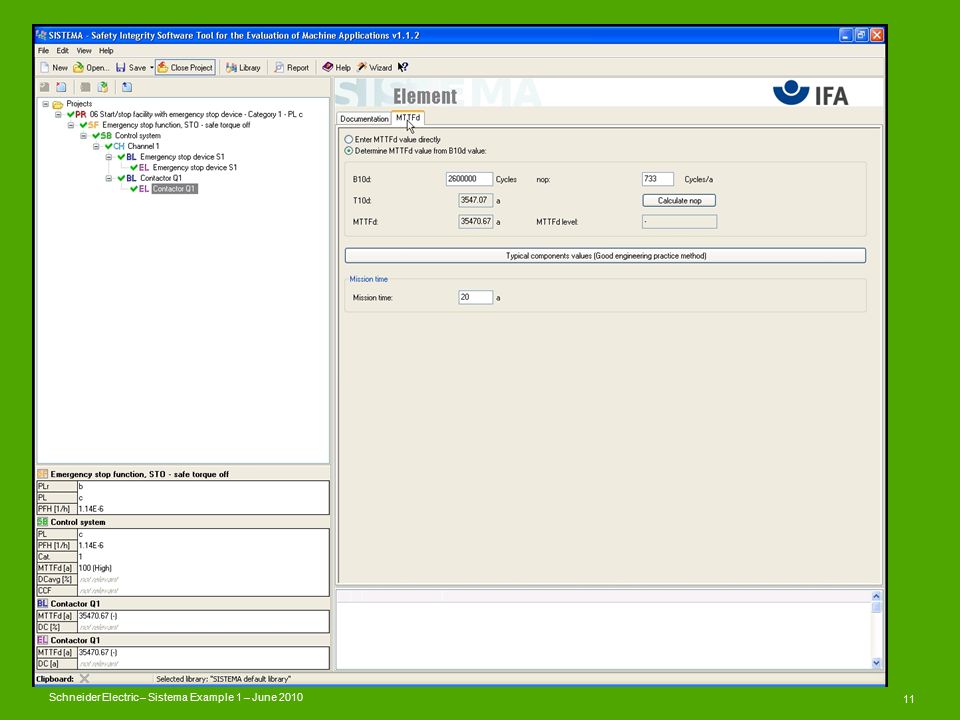Open Typical components values (Good engineering practice method)
960x720 pixels.
(606, 256)
